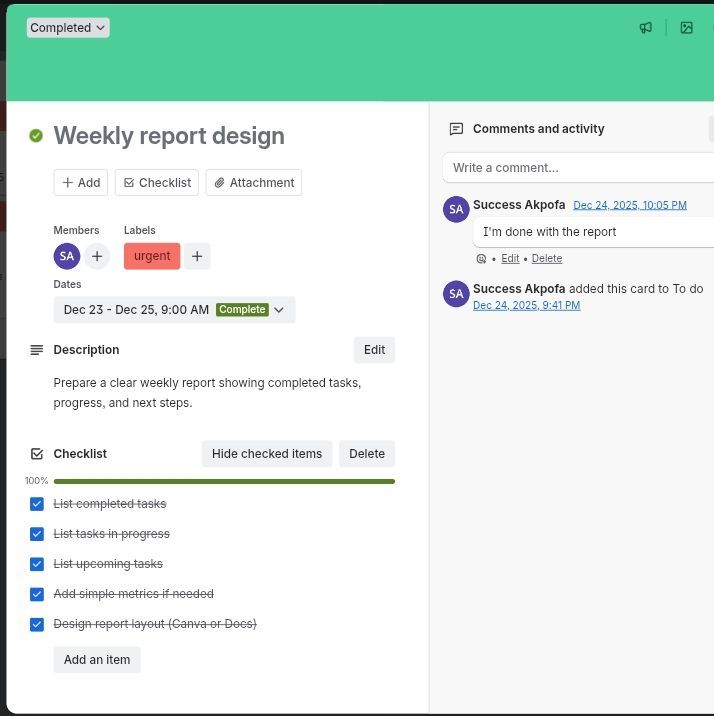Screen dimensions: 714x716
Task: Delete the checklist
Action: [367, 454]
